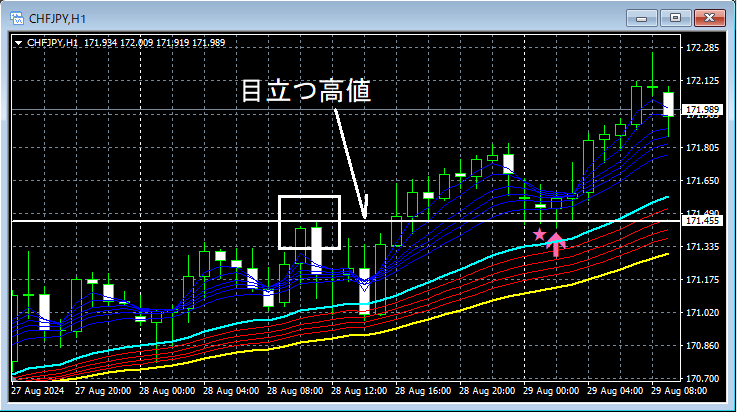The image size is (738, 412).
Task: Click price scale value 170.860
Action: tap(702, 346)
